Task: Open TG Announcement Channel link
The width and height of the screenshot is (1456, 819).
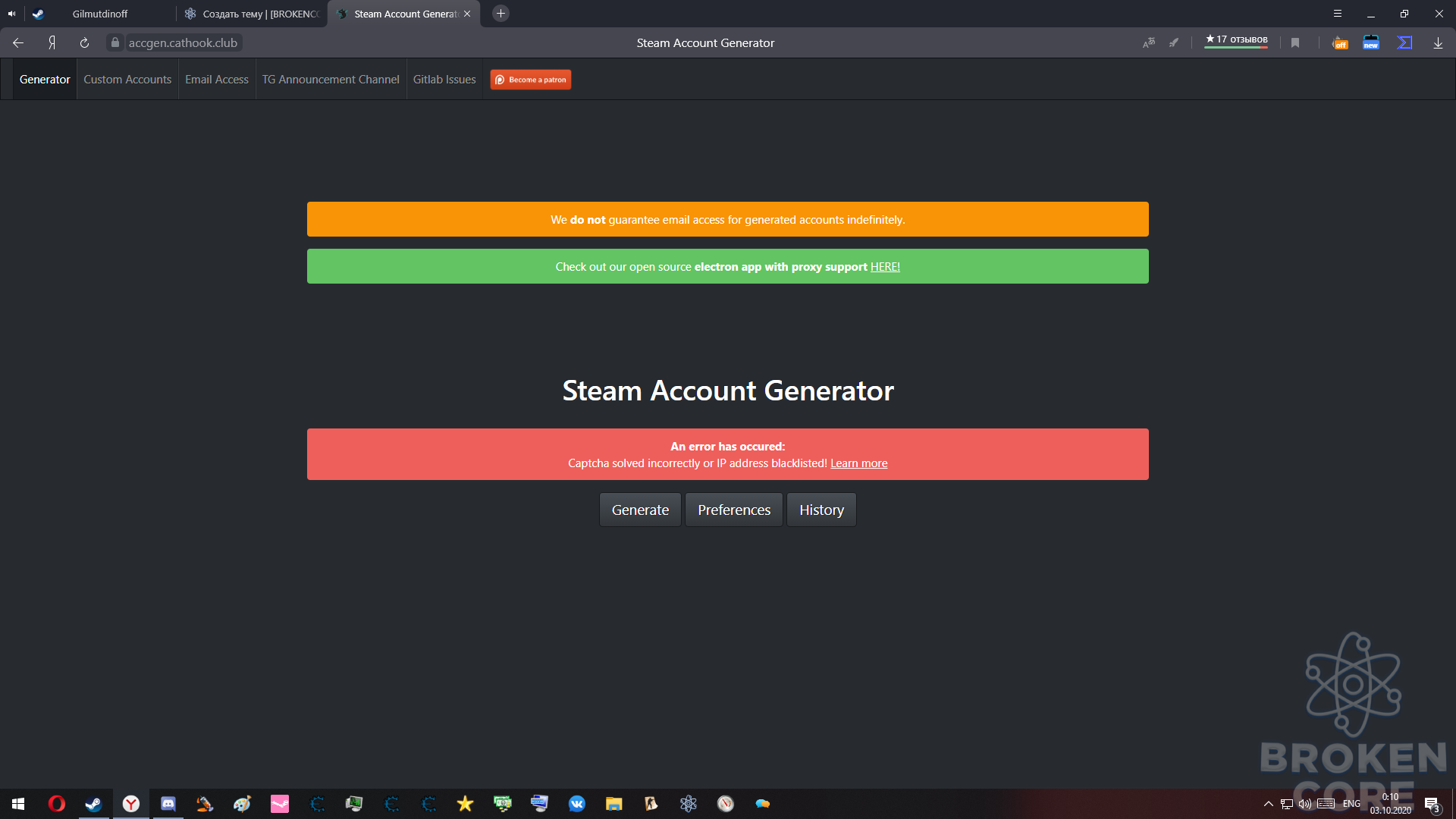Action: point(331,80)
